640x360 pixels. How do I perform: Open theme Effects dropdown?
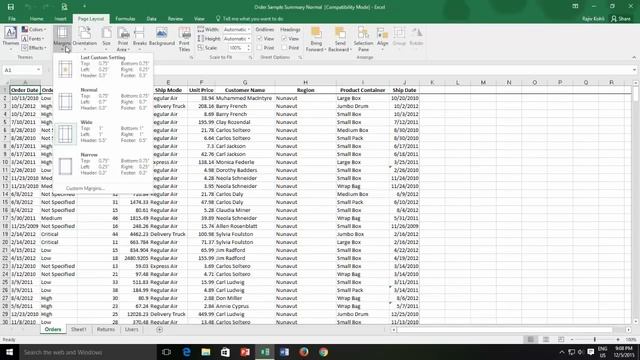[34, 48]
